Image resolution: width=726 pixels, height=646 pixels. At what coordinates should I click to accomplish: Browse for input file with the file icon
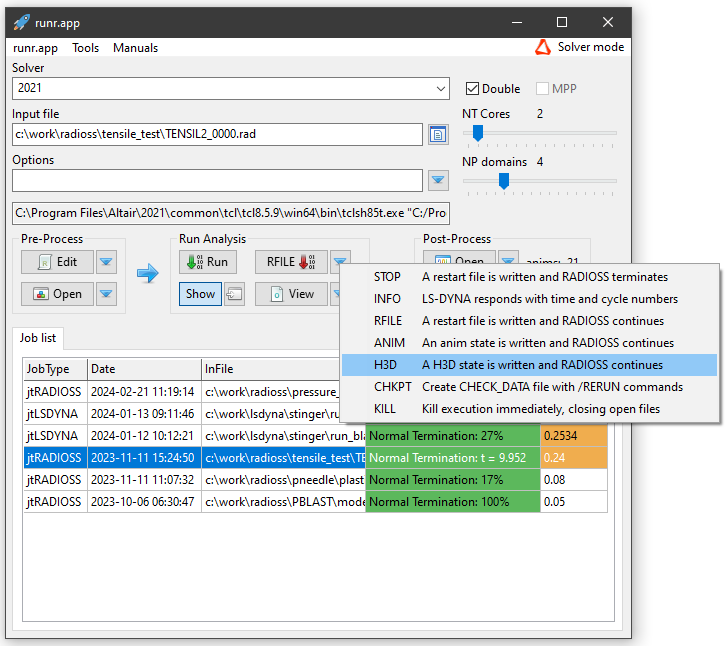438,134
